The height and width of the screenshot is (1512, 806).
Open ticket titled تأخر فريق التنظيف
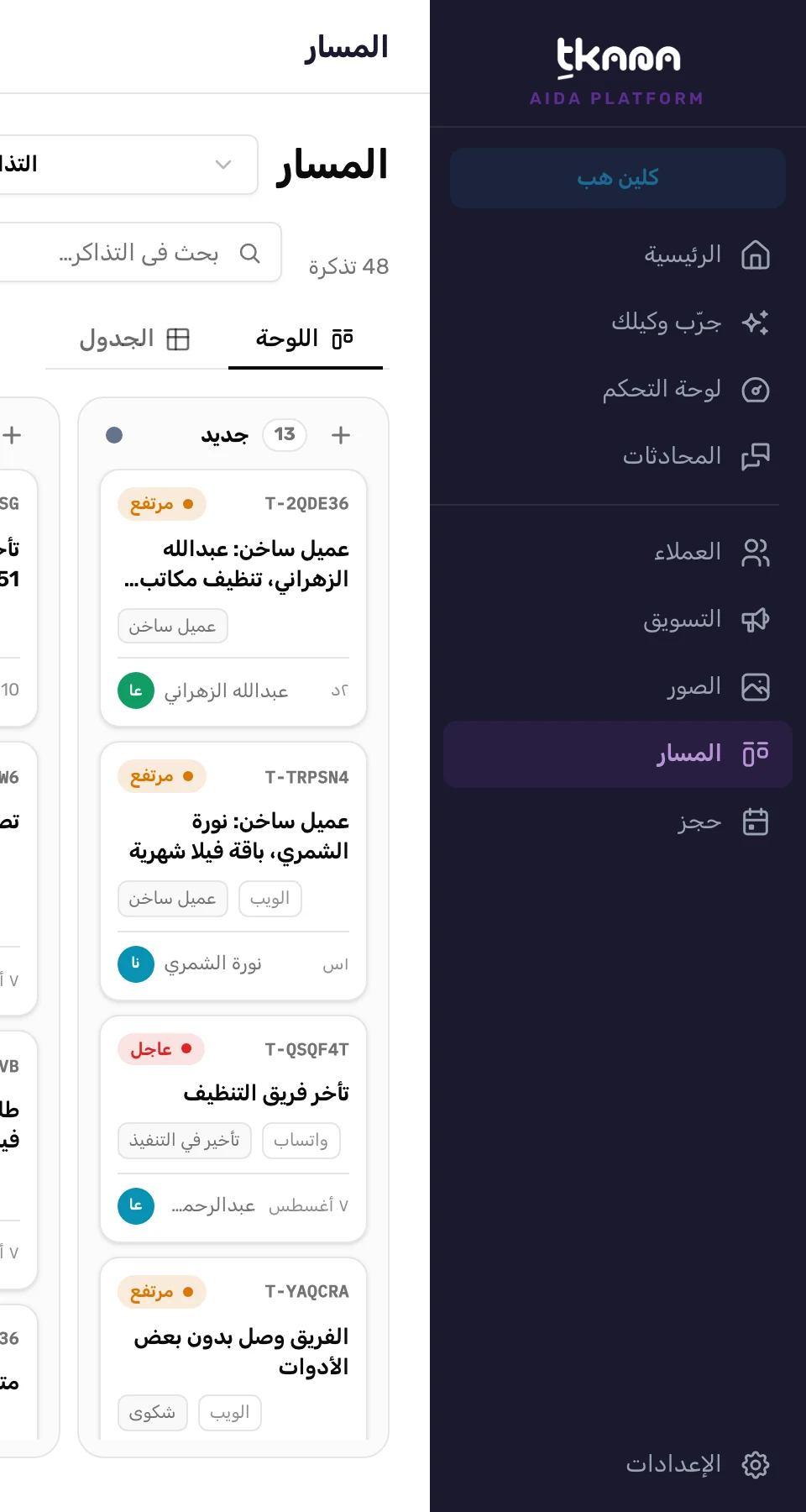click(x=266, y=1093)
